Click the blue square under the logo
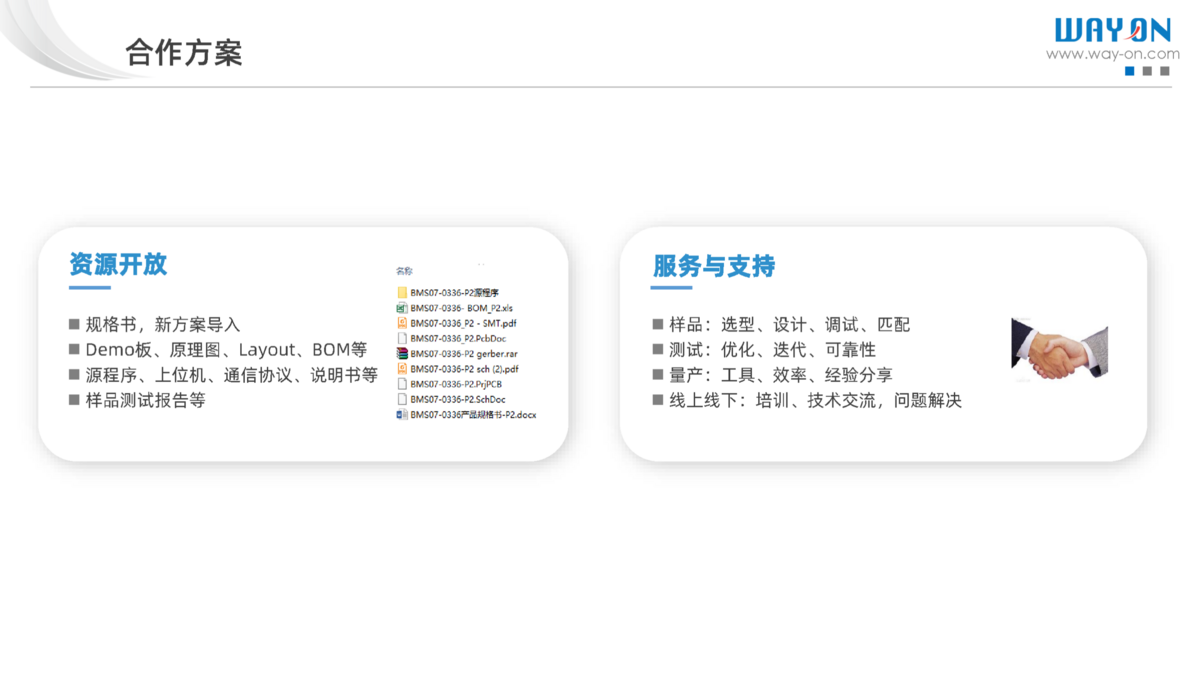The image size is (1200, 675). click(1130, 71)
